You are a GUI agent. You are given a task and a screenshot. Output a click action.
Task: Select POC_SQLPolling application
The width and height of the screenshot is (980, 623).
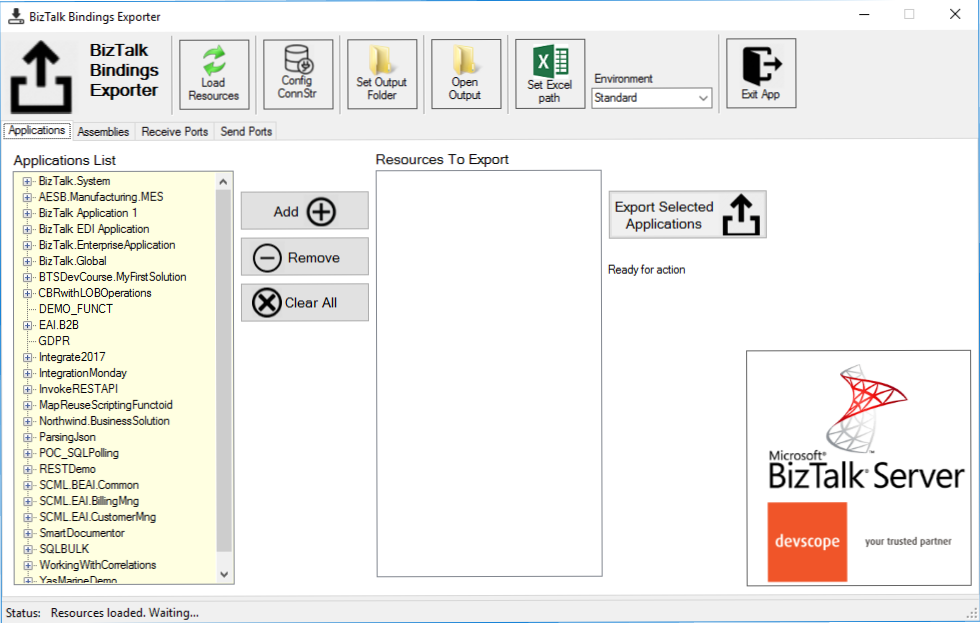tap(79, 453)
